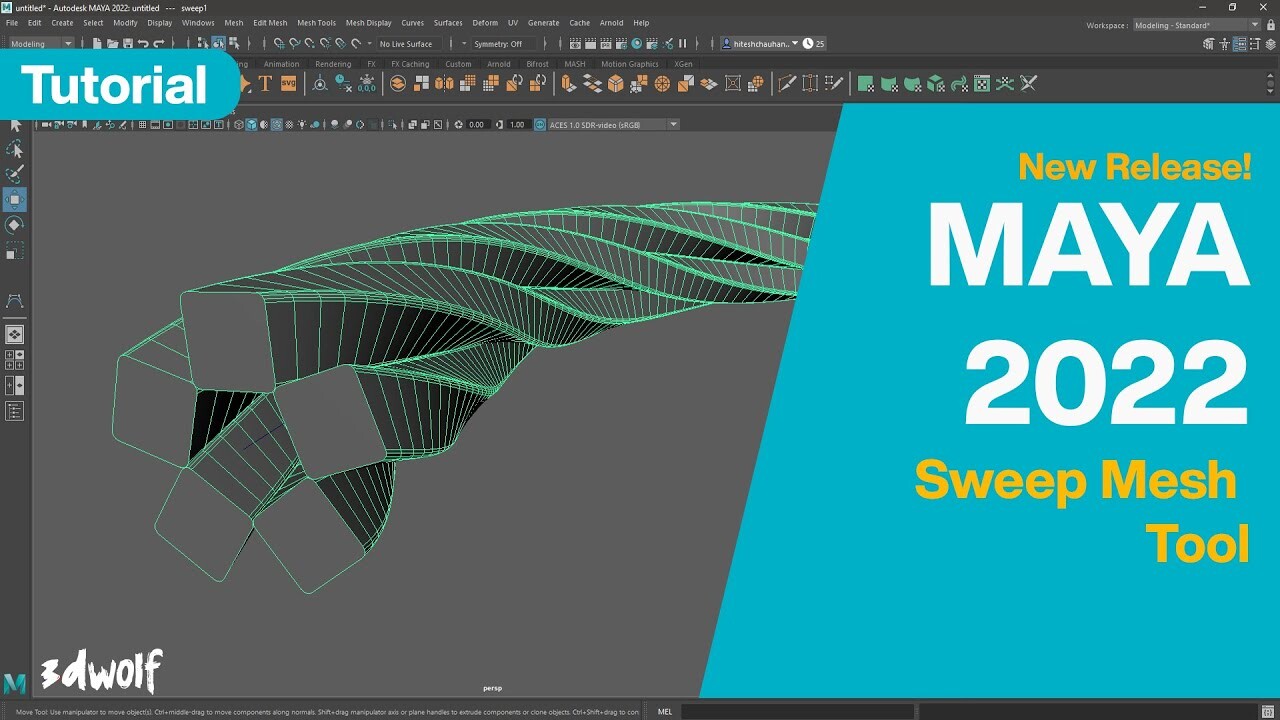The height and width of the screenshot is (720, 1280).
Task: Select the SVG creation tool on the shelf
Action: tap(289, 83)
